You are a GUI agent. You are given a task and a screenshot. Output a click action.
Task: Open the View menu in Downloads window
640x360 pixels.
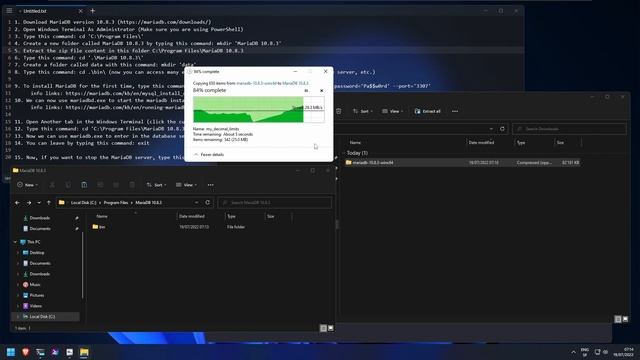pos(393,111)
